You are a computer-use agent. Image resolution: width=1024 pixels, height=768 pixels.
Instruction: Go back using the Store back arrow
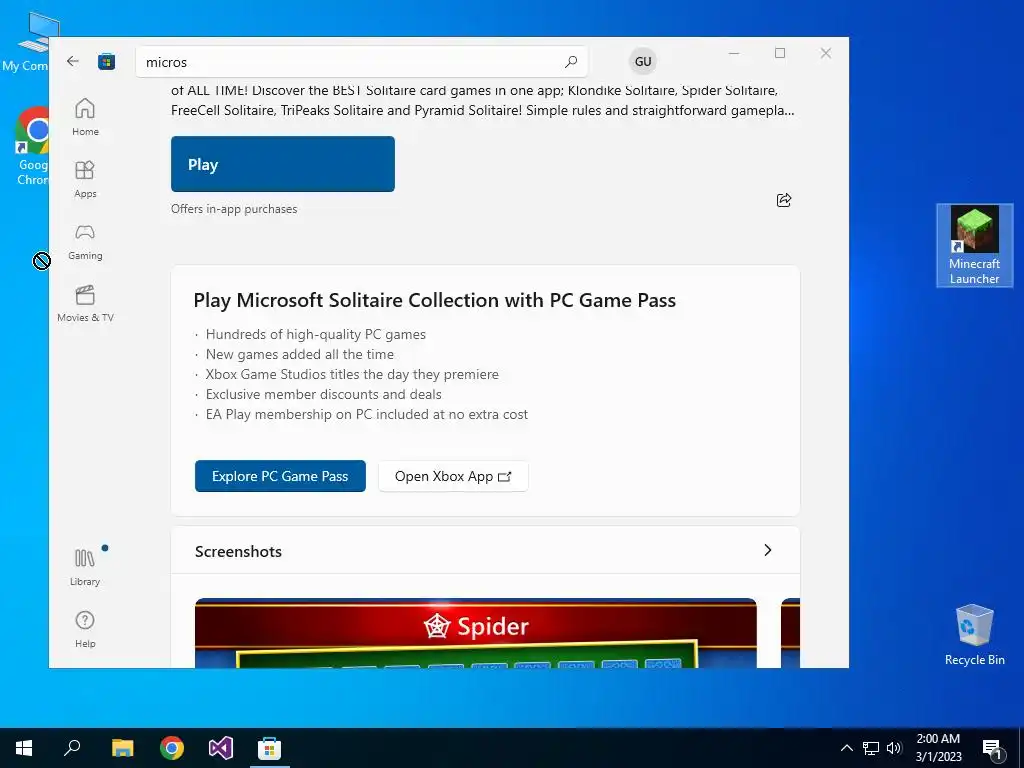point(72,61)
